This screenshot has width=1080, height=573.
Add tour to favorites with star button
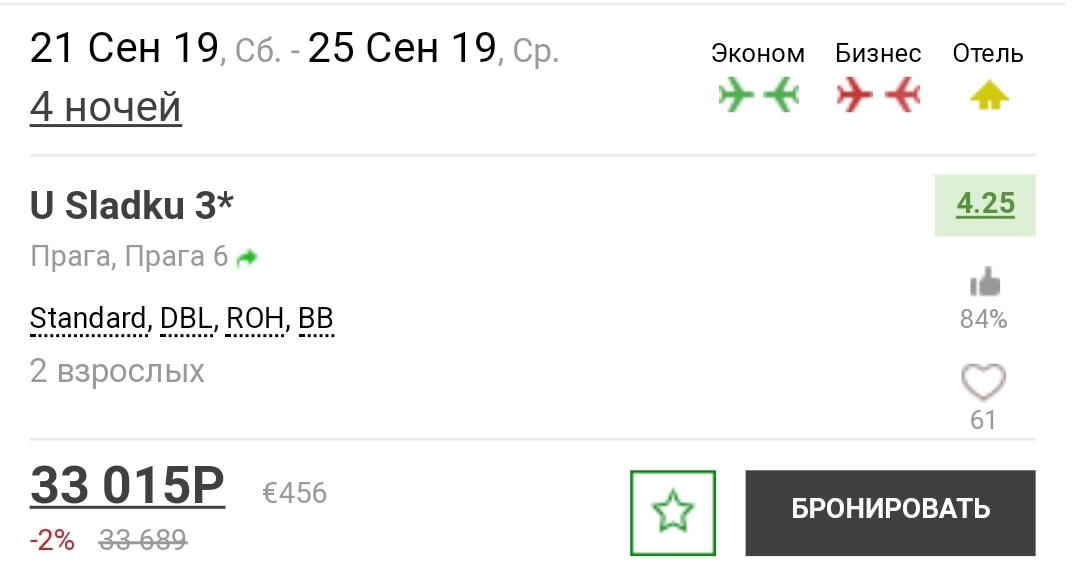click(673, 512)
